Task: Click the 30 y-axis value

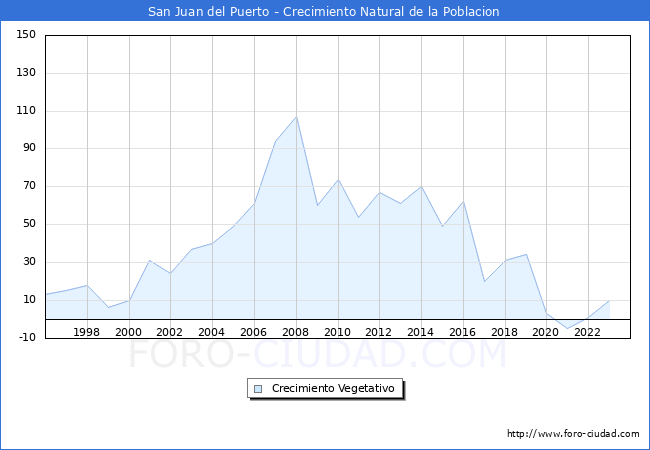Action: [29, 261]
